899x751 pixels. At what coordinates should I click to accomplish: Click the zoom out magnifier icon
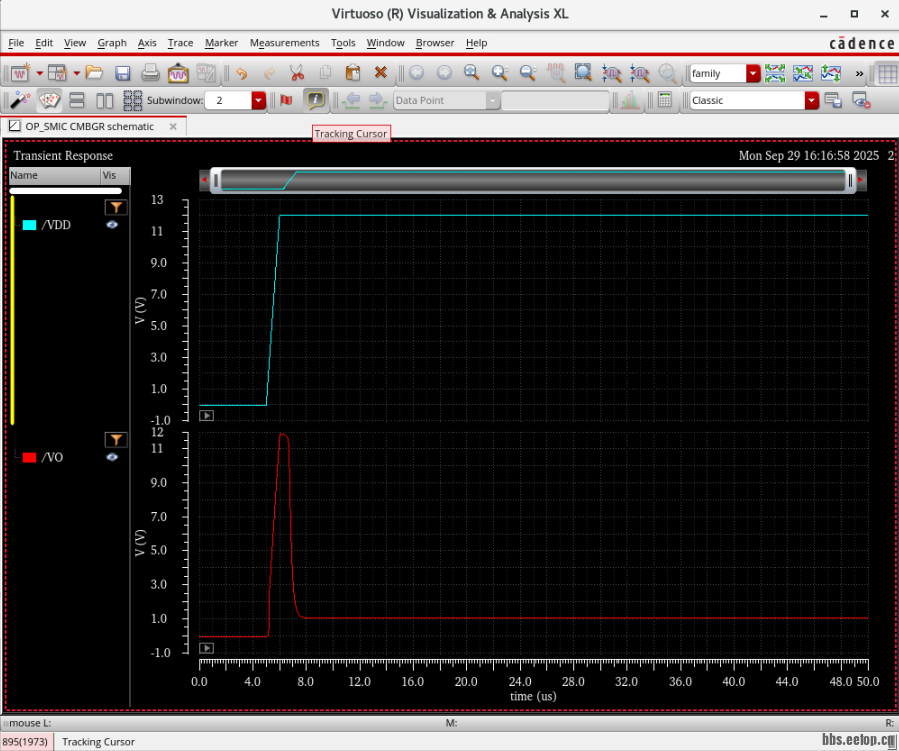527,73
